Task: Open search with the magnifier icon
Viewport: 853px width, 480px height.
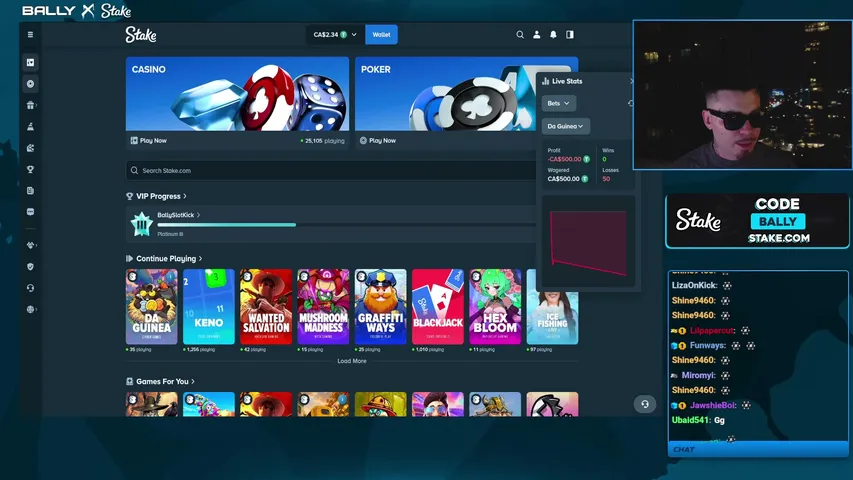Action: tap(520, 34)
